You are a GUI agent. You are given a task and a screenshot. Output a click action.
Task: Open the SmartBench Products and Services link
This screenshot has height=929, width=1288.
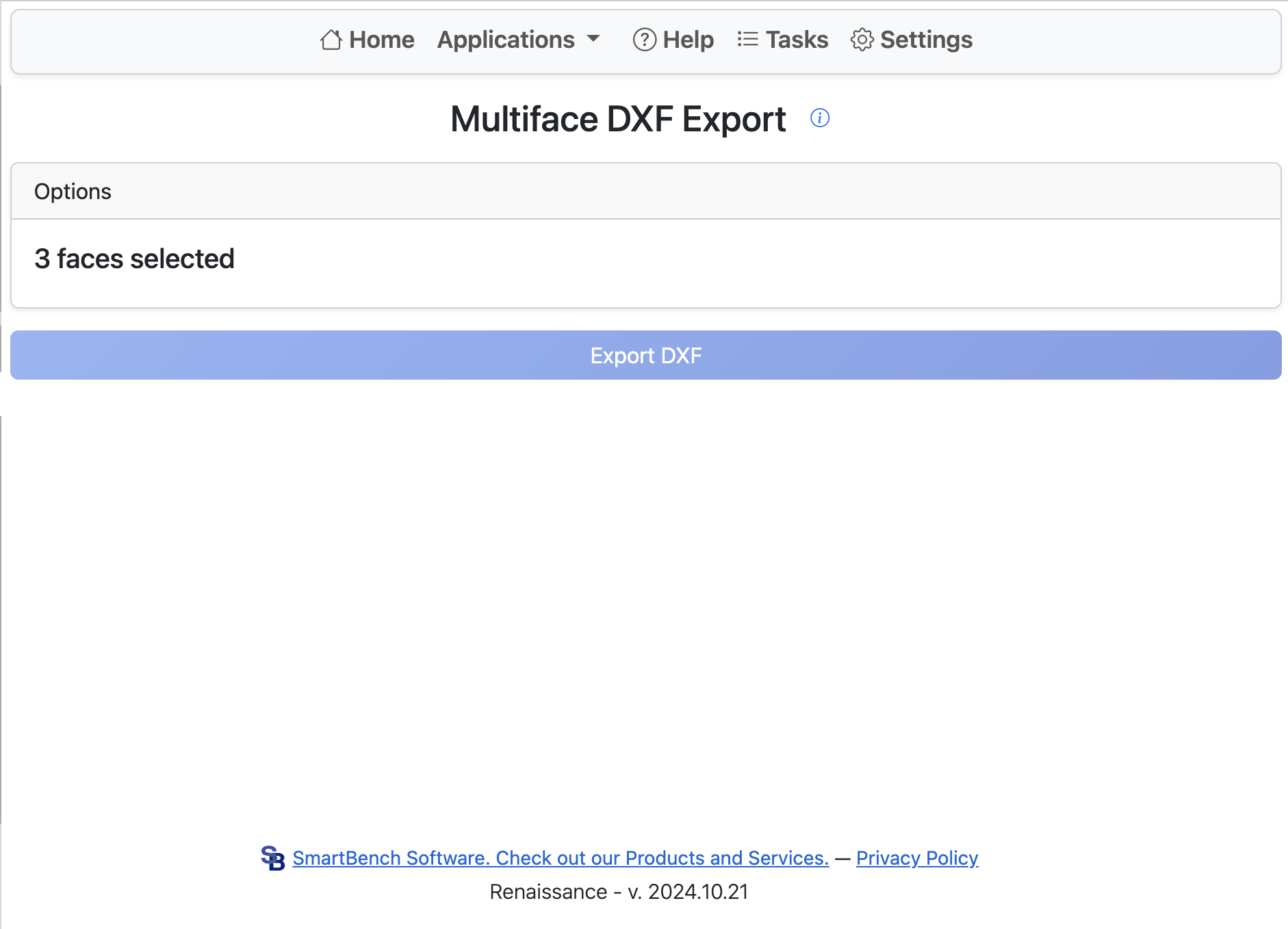(x=560, y=858)
